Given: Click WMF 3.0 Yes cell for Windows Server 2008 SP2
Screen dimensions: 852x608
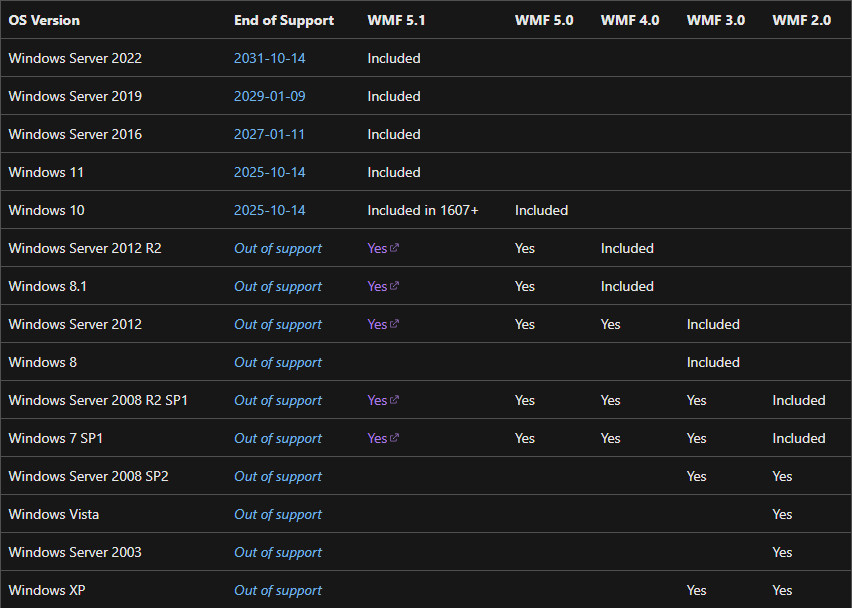Looking at the screenshot, I should tap(696, 477).
